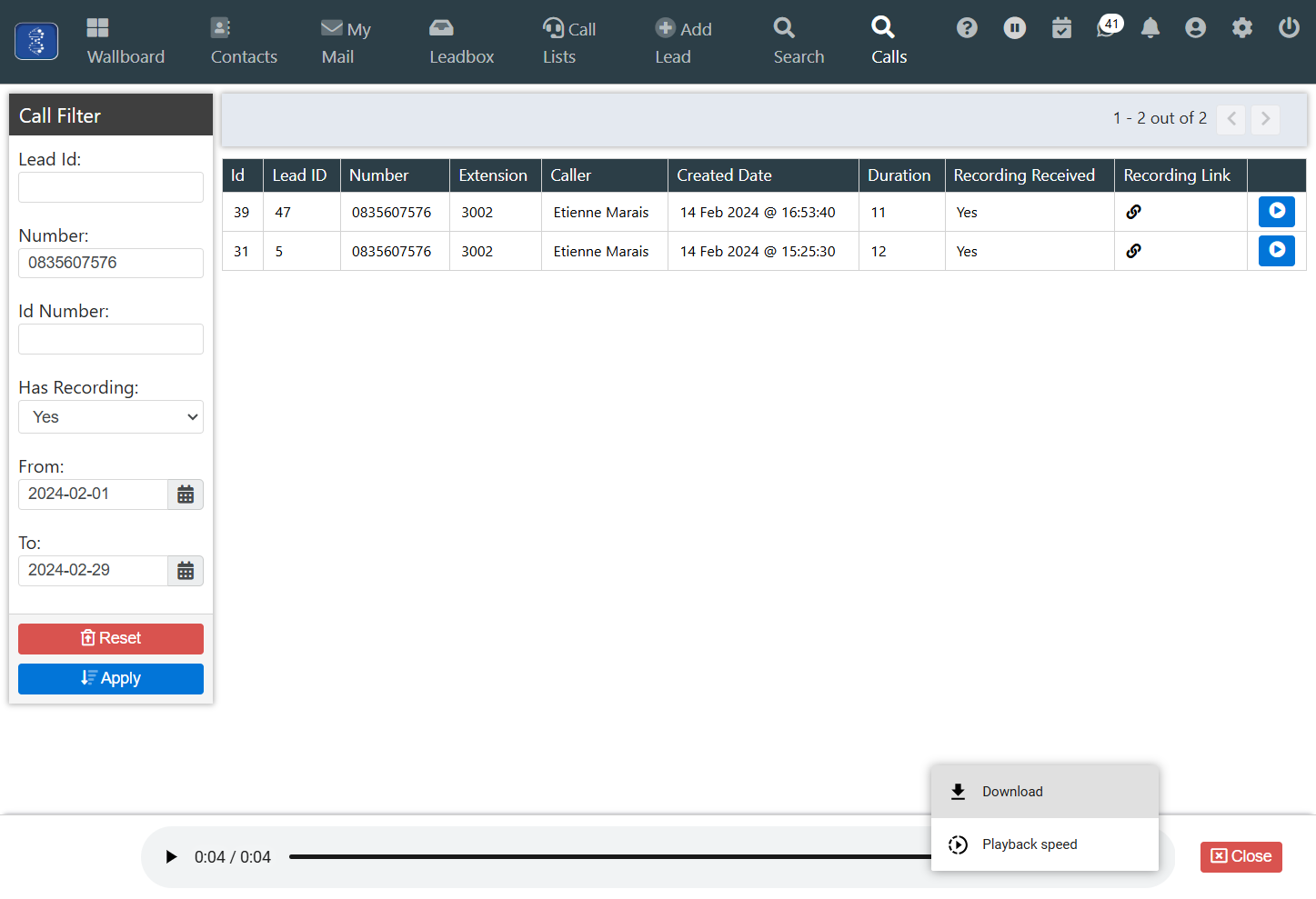This screenshot has height=899, width=1316.
Task: Click the pause status icon
Action: (x=1015, y=28)
